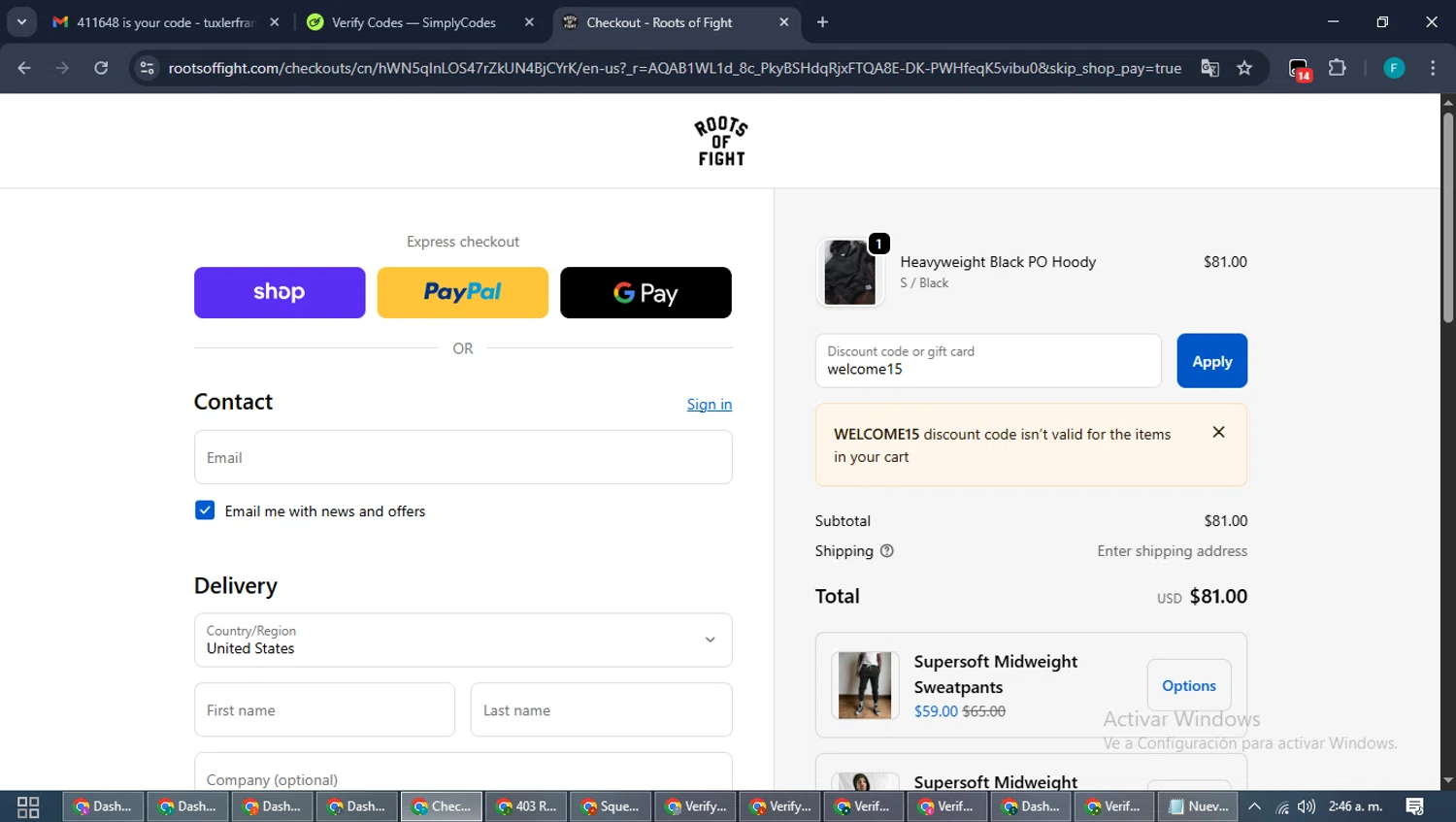Focus the Last name field
This screenshot has width=1456, height=822.
601,709
